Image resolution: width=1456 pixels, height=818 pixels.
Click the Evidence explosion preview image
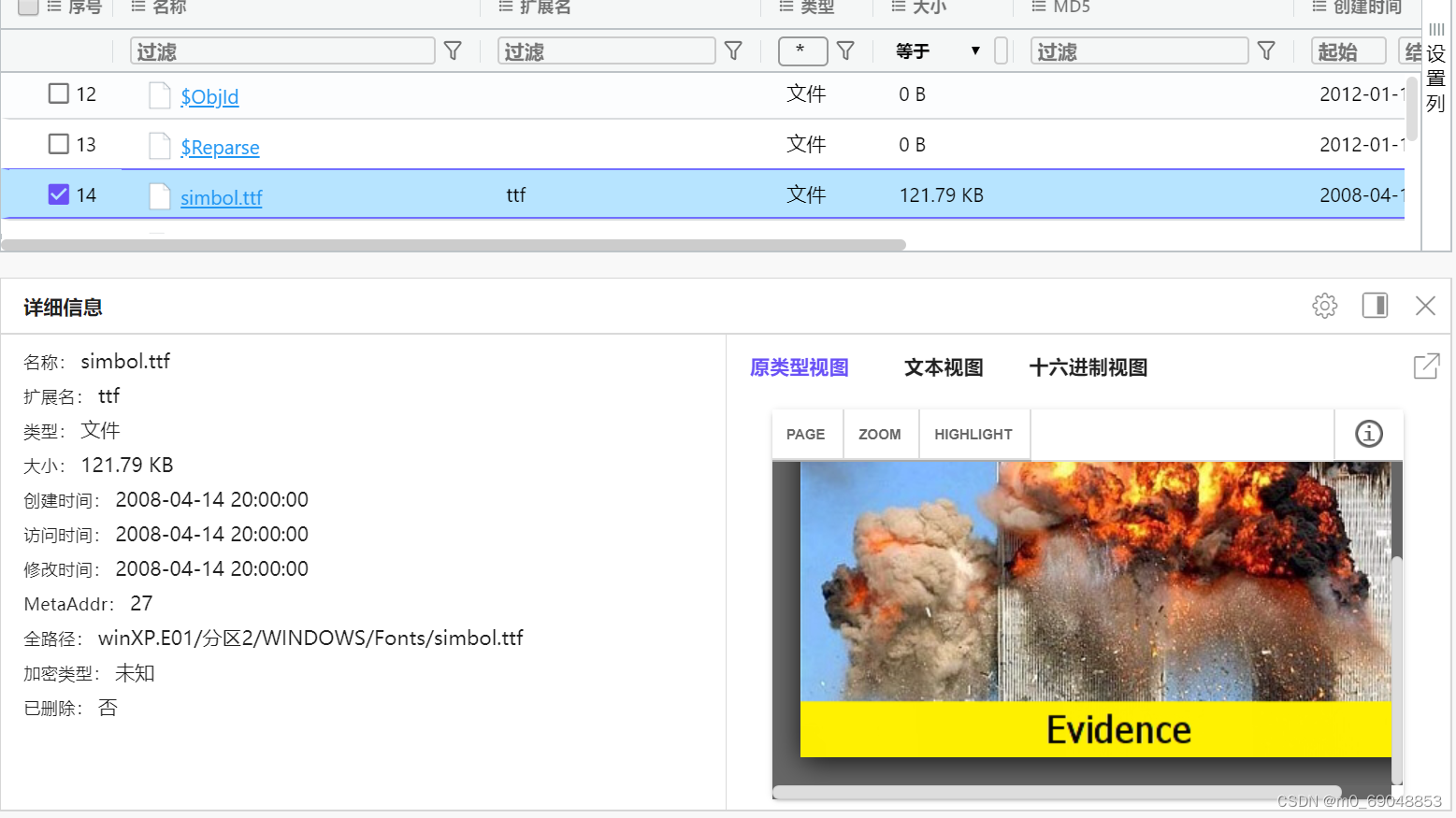pyautogui.click(x=1095, y=609)
